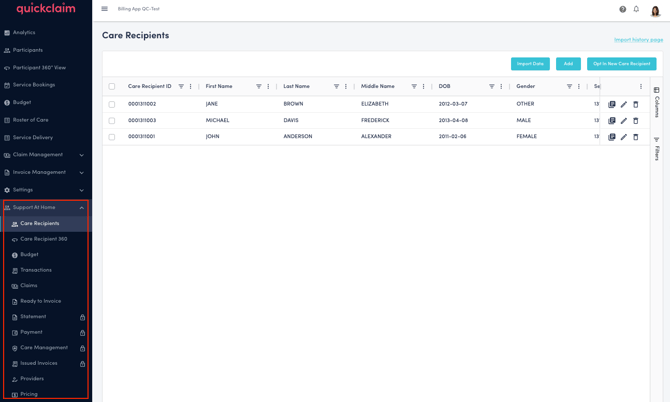Tick the checkbox for Michael Davis row
Screen dimensions: 670x402
pos(112,121)
